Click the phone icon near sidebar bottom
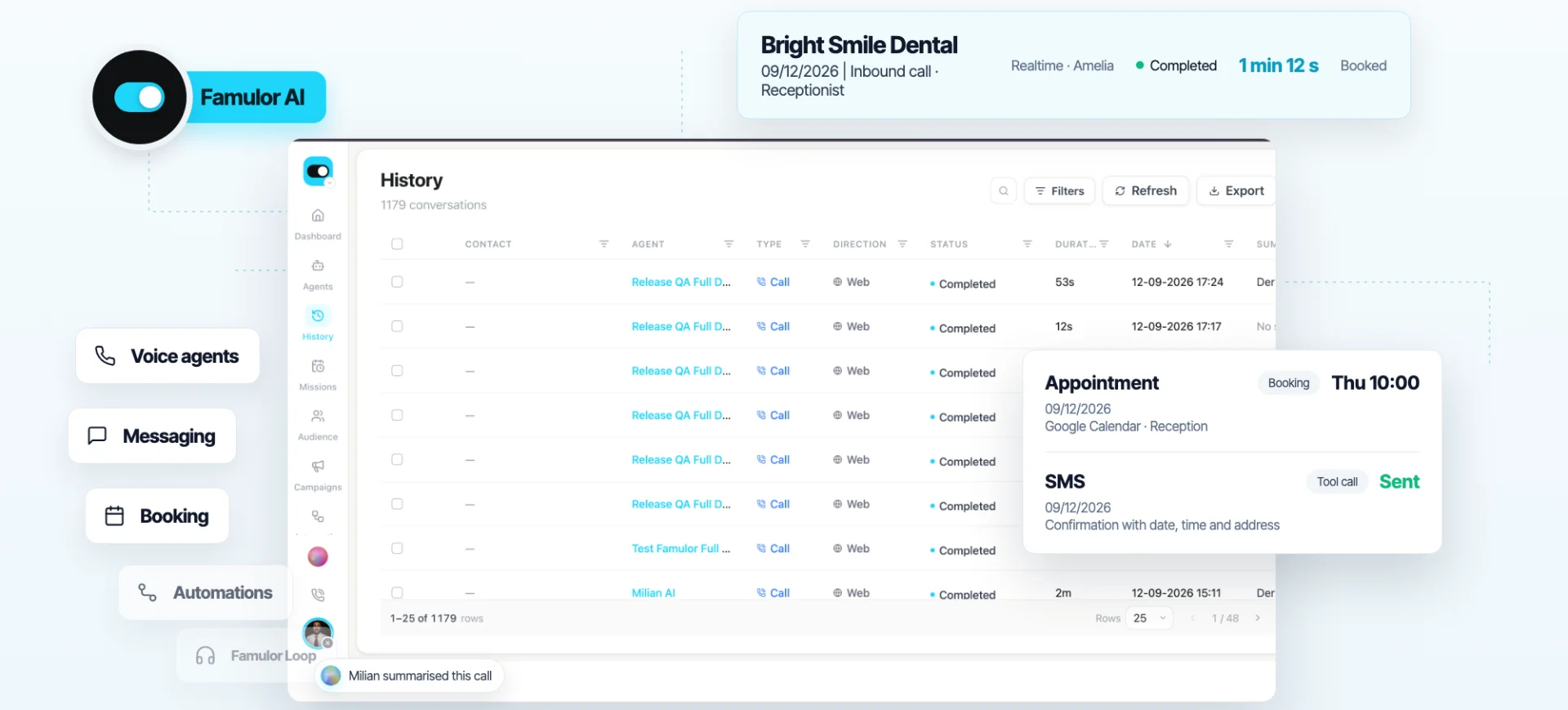Viewport: 1568px width, 710px height. coord(318,595)
